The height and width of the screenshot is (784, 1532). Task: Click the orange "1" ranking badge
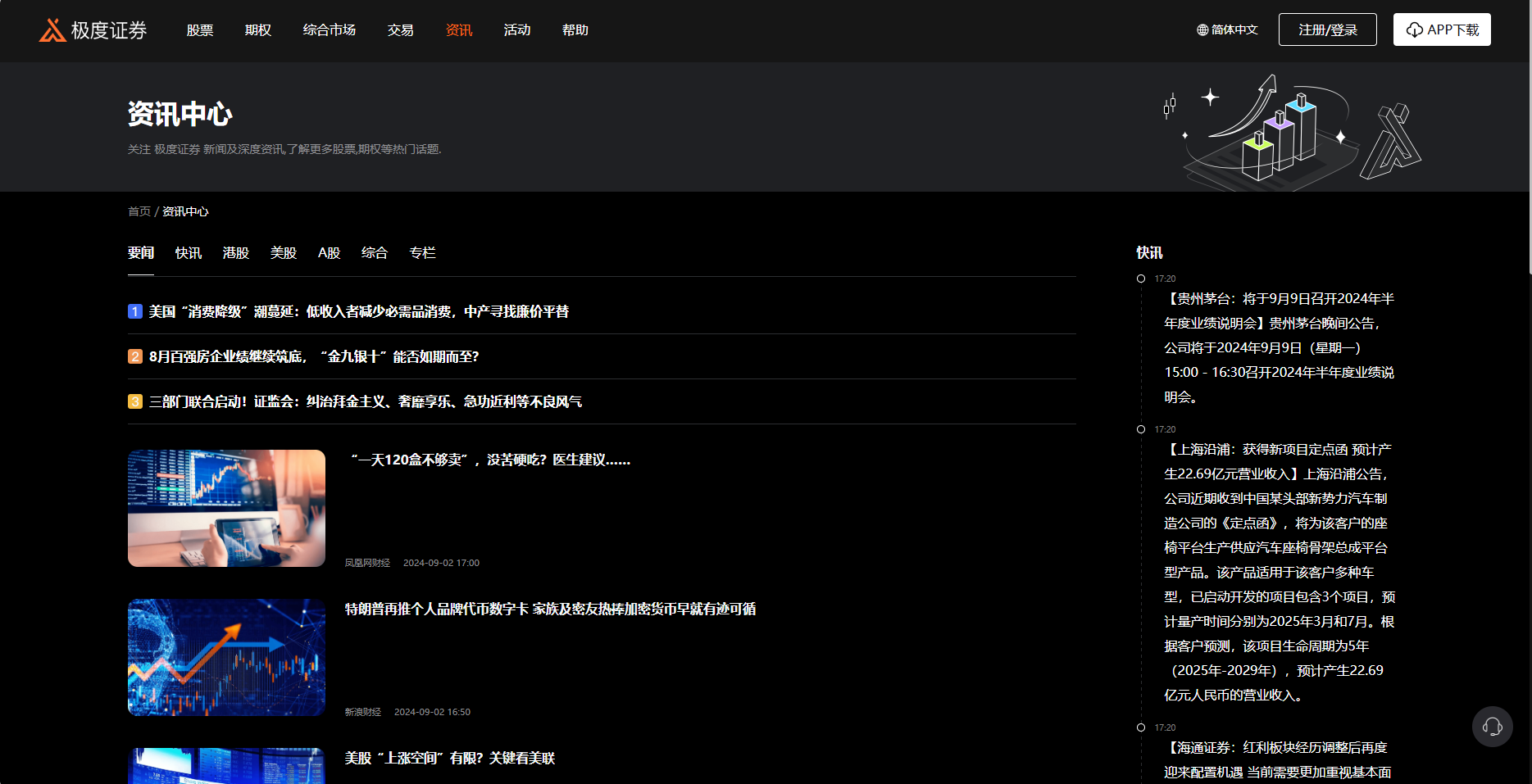click(135, 311)
